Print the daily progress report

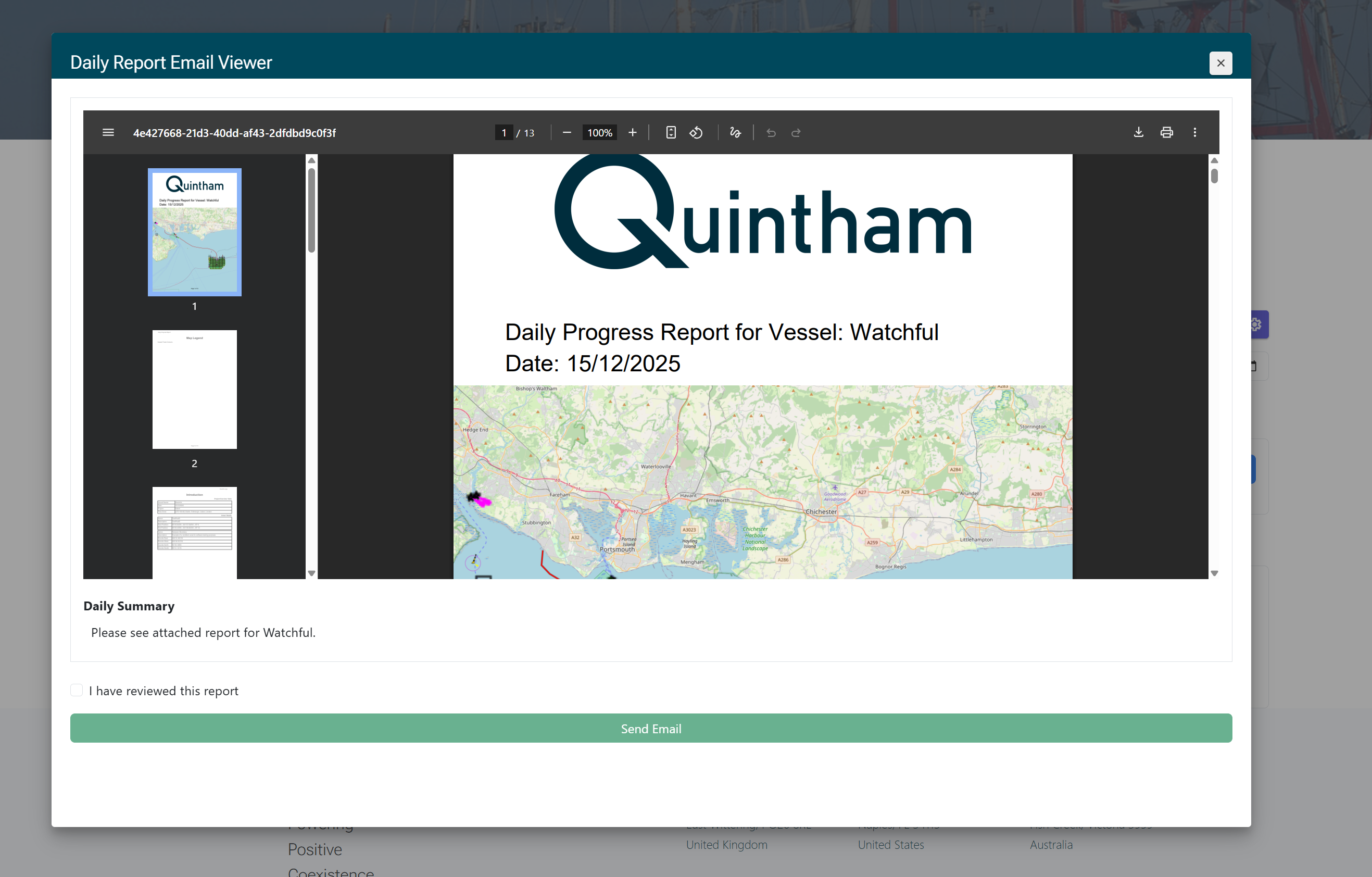[1166, 132]
